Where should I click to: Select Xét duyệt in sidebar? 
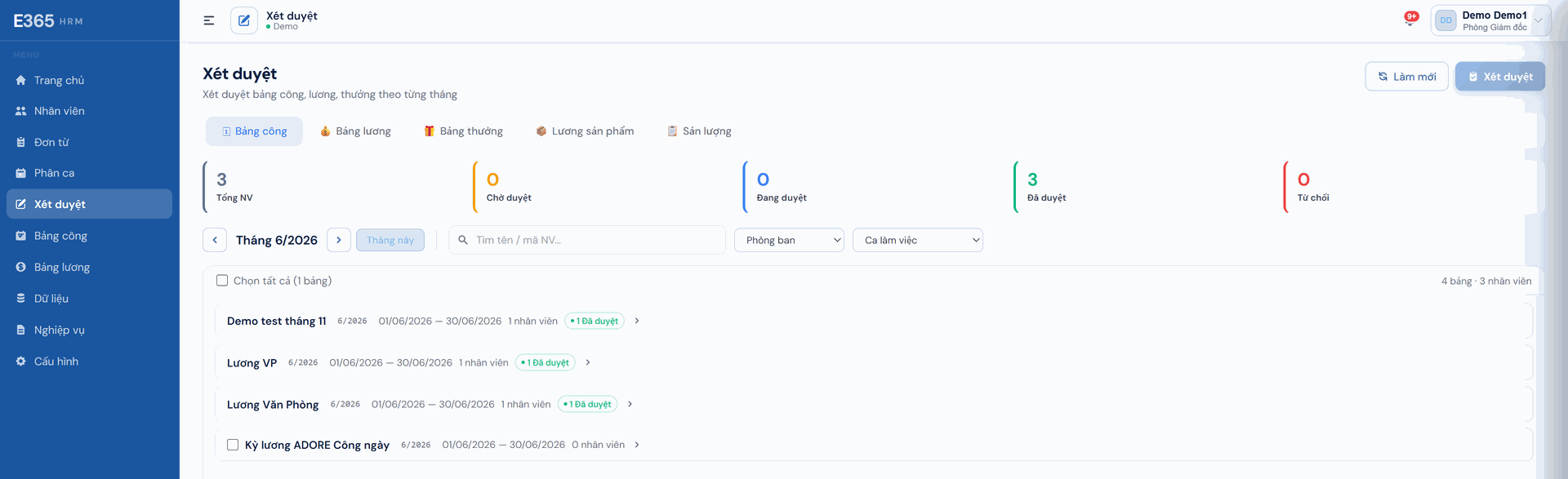point(90,204)
